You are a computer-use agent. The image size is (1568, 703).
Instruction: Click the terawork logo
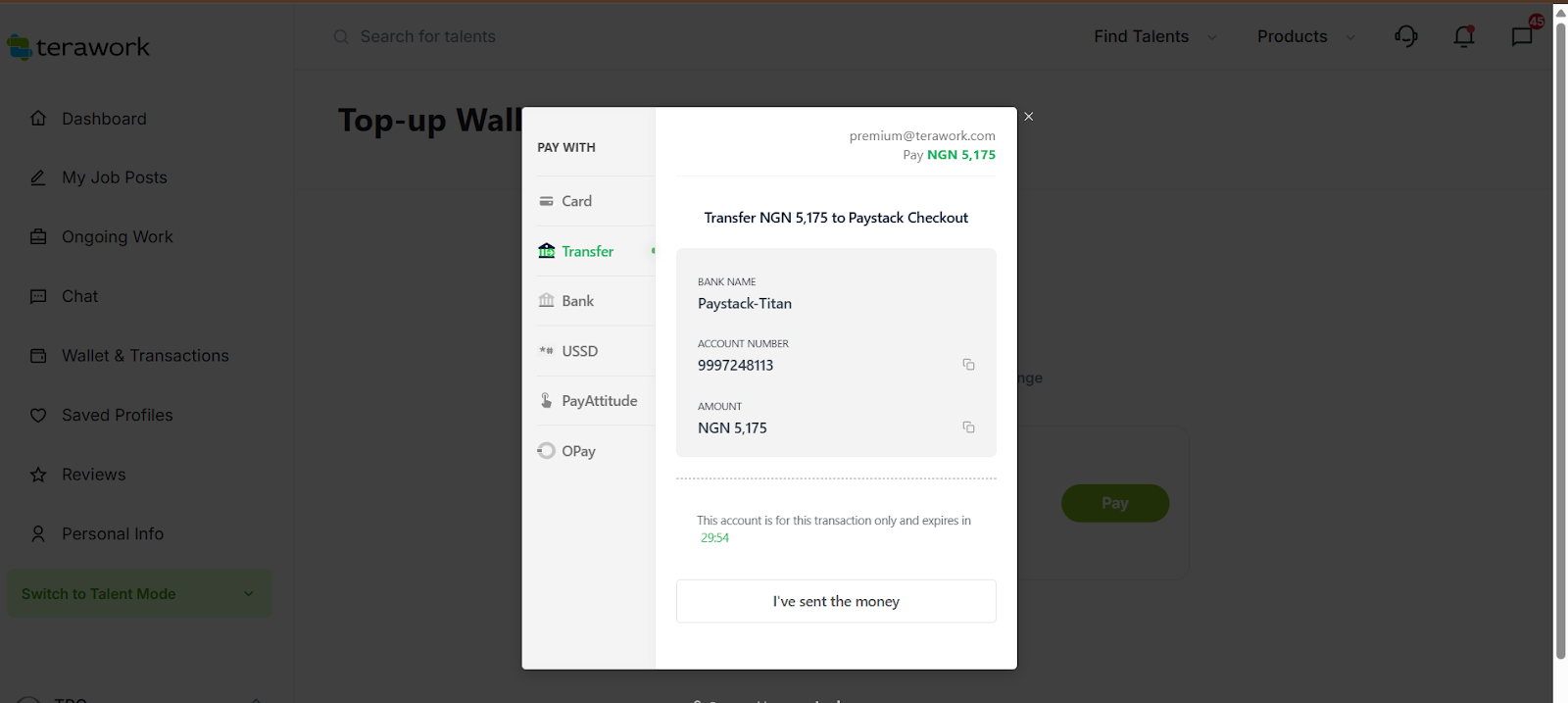point(78,47)
